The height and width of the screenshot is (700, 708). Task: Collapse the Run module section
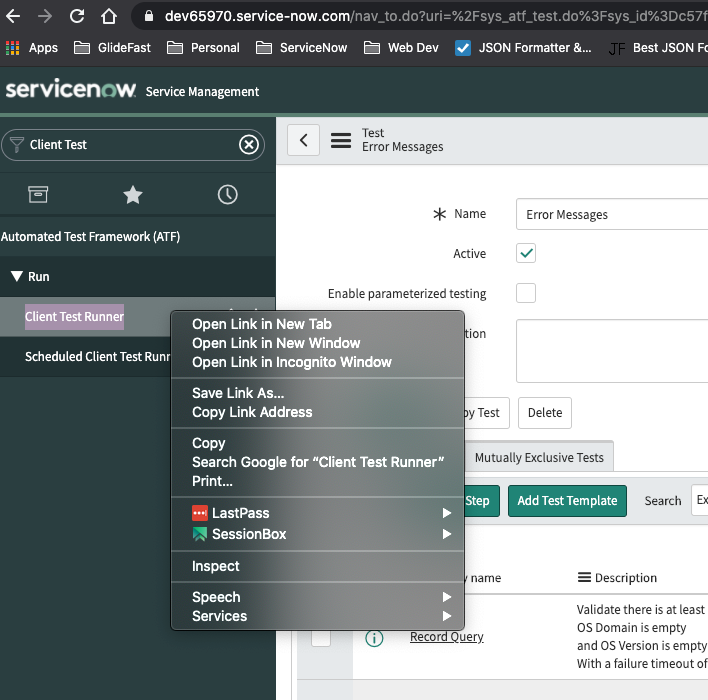pyautogui.click(x=17, y=276)
